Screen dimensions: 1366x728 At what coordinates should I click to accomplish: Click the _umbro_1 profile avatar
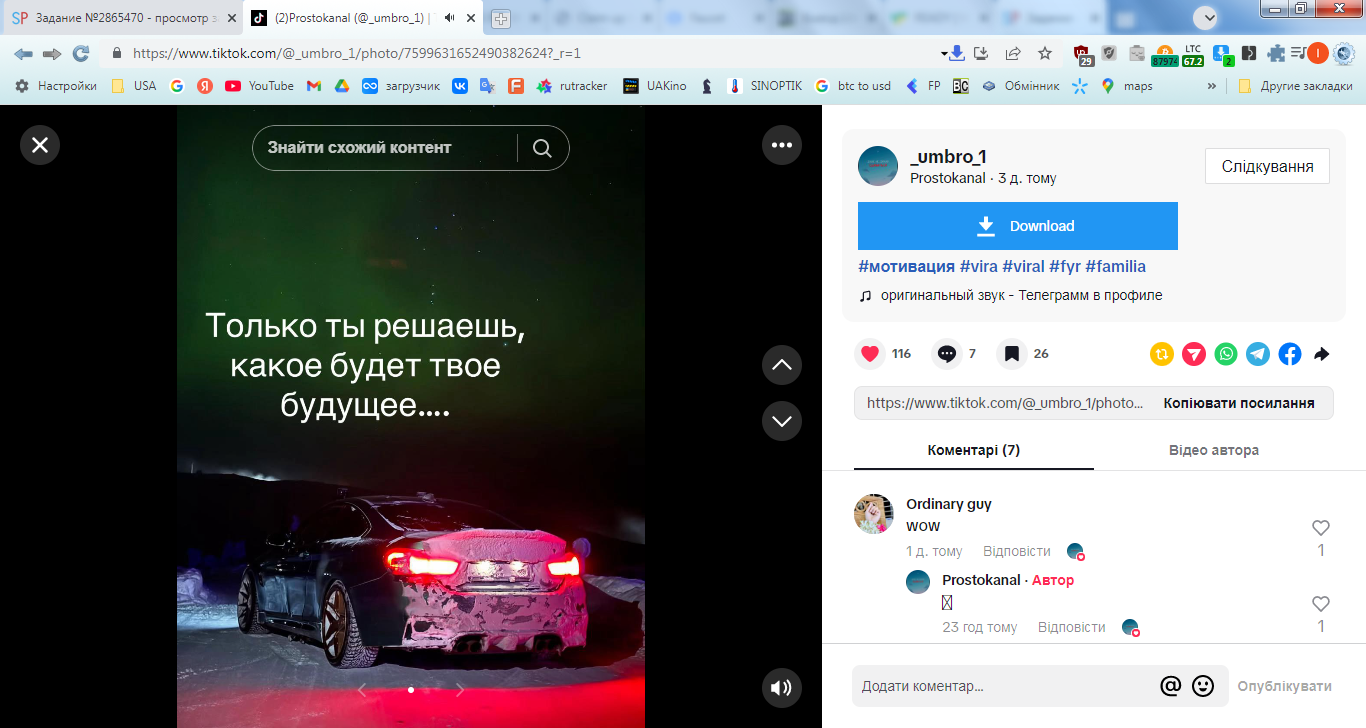(x=878, y=166)
